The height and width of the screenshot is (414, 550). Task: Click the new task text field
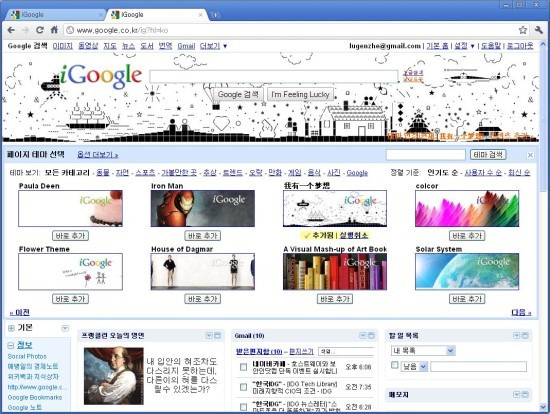[x=478, y=367]
